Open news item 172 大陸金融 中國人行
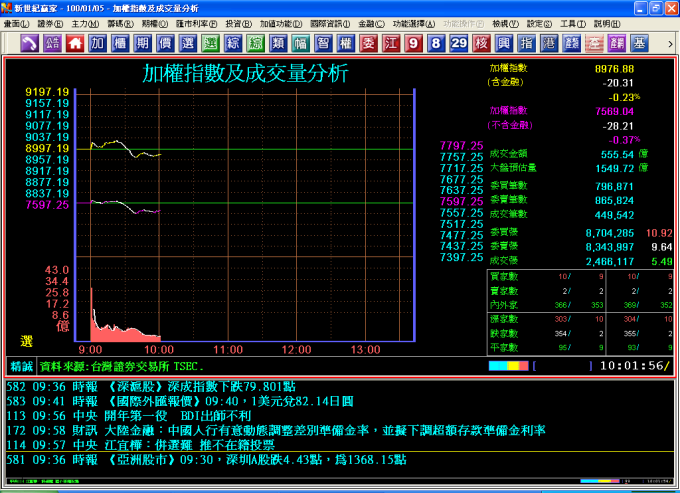The height and width of the screenshot is (493, 680). (276, 431)
